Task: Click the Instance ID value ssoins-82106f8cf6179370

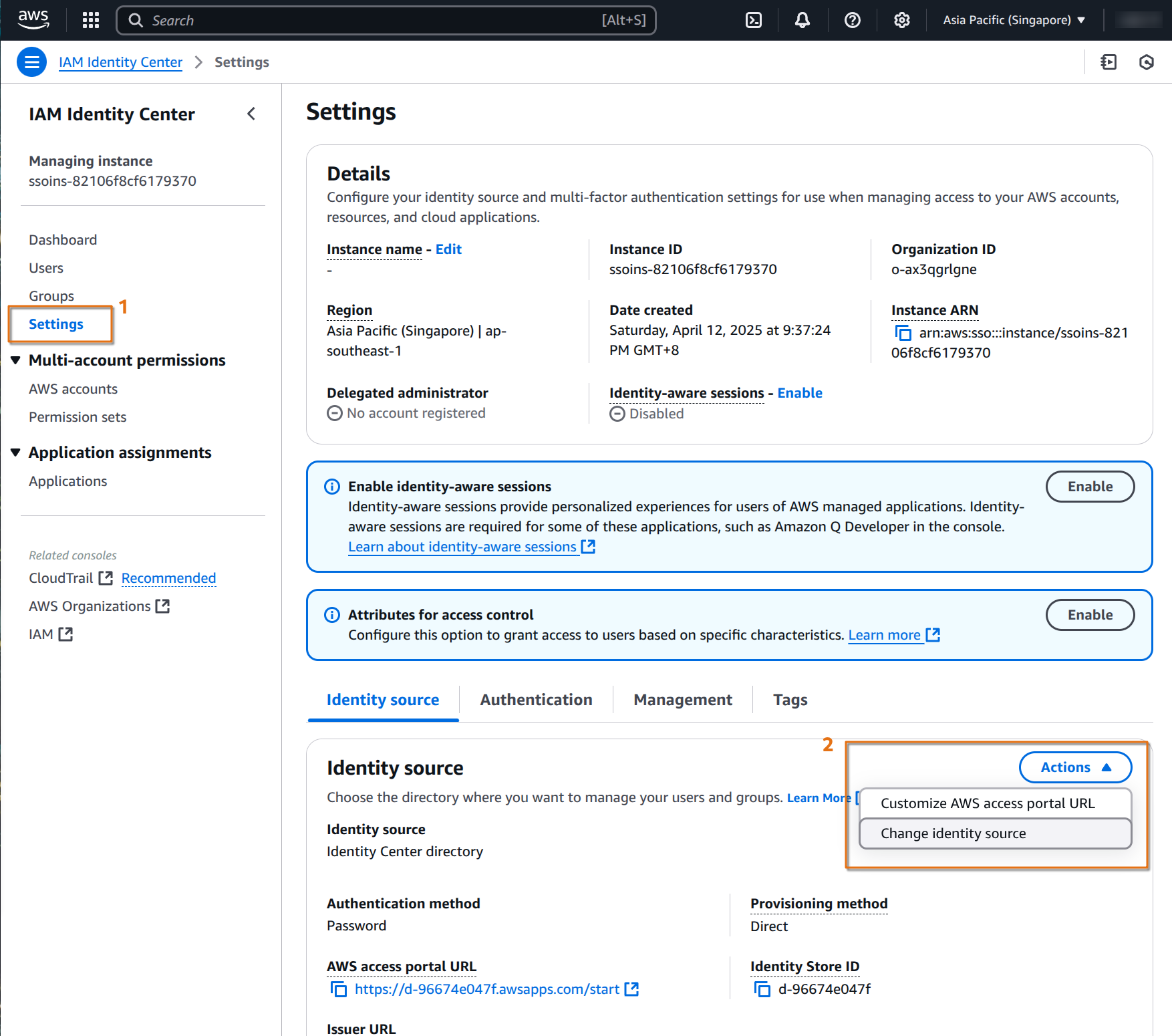Action: (693, 269)
